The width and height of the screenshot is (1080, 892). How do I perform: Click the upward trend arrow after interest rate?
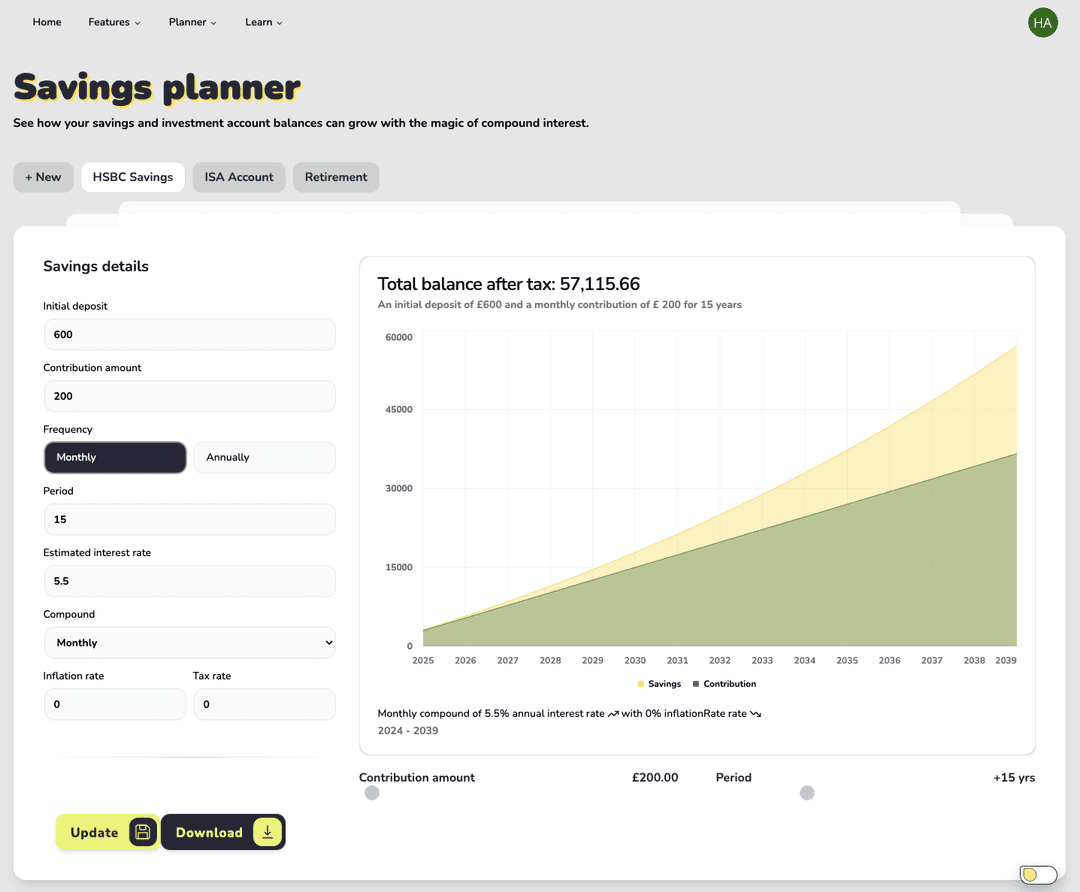tap(614, 713)
